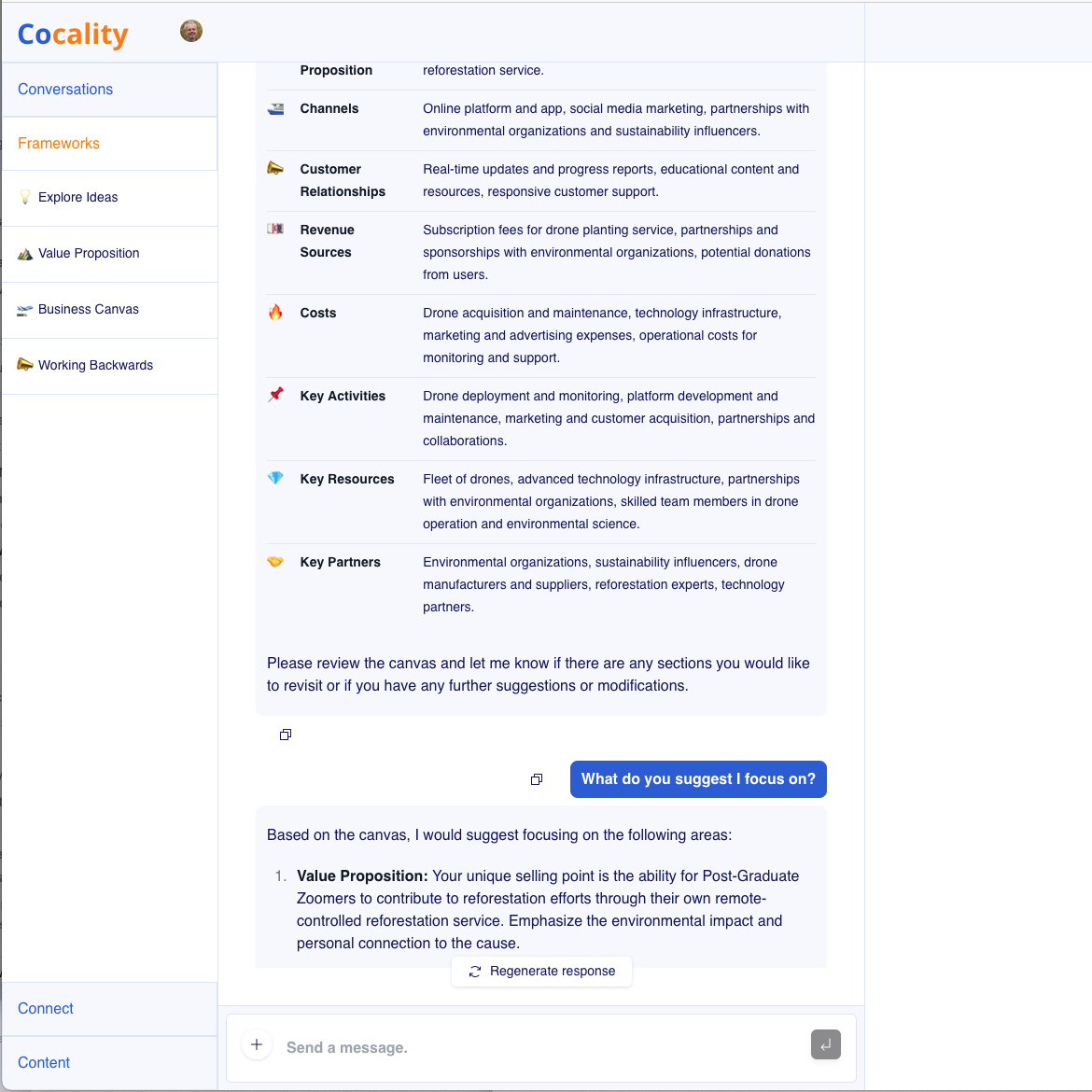Image resolution: width=1092 pixels, height=1092 pixels.
Task: Select the Business Canvas framework
Action: [89, 310]
